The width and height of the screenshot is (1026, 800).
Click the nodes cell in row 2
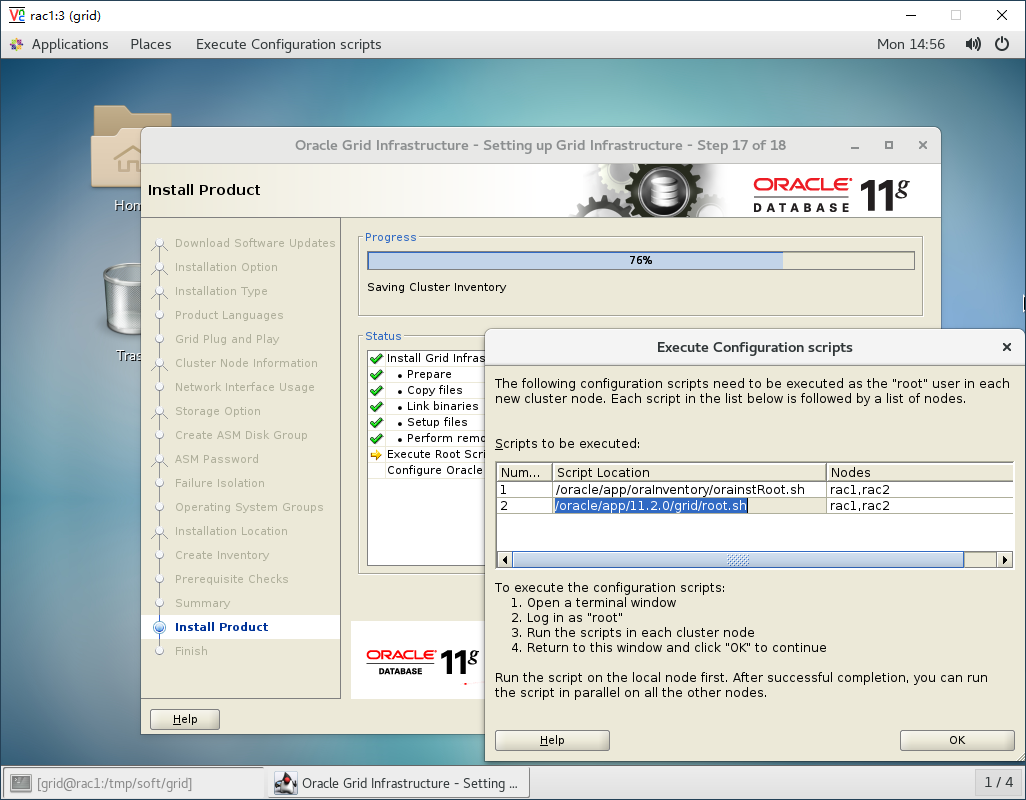[x=920, y=506]
